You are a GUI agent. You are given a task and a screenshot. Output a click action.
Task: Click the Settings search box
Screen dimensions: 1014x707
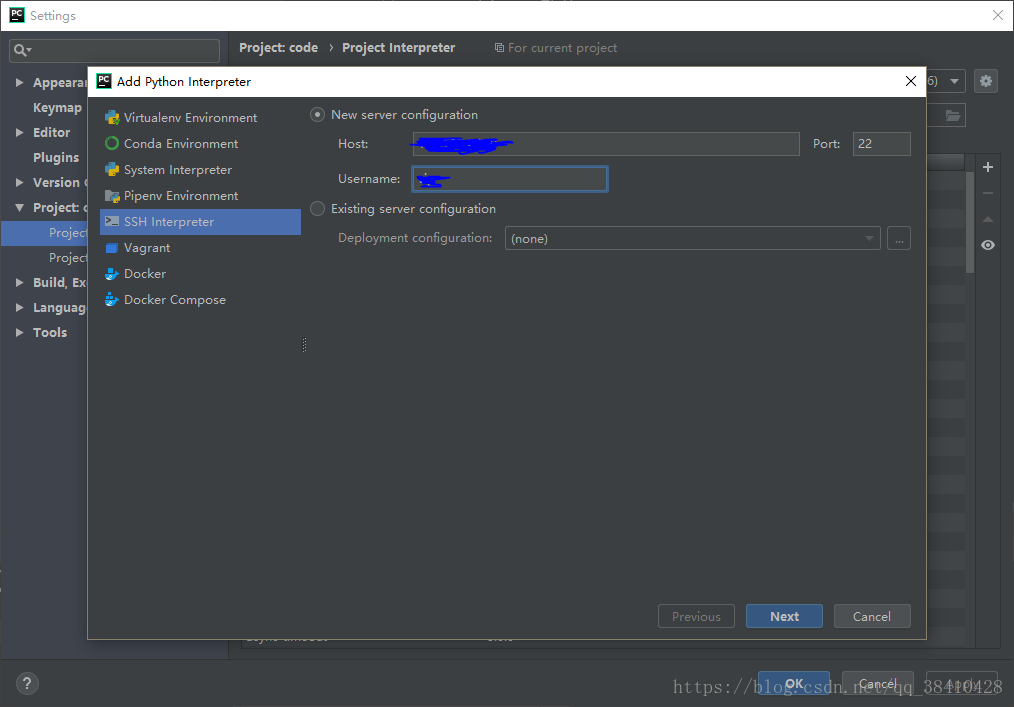point(114,50)
